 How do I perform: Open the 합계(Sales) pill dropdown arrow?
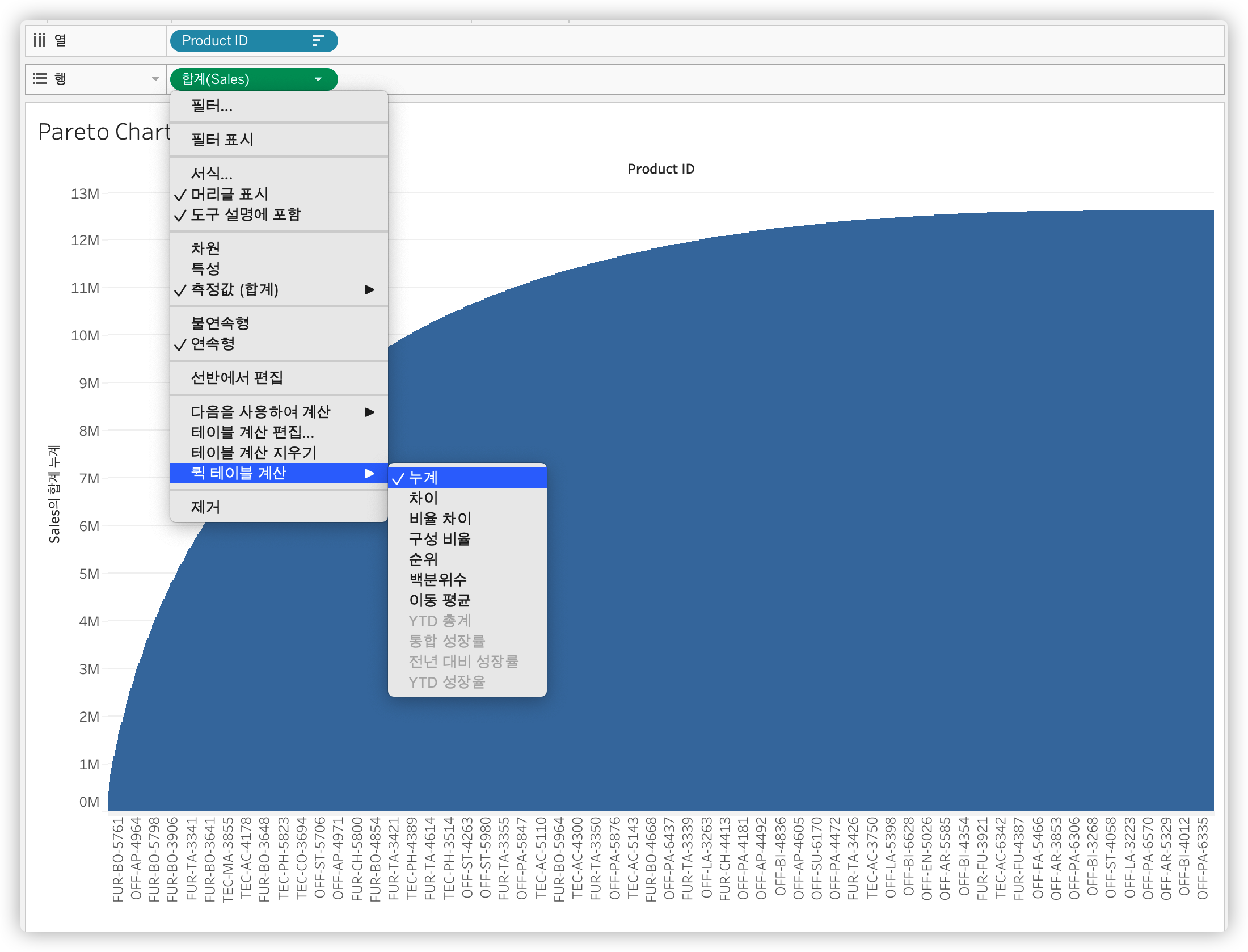point(318,79)
